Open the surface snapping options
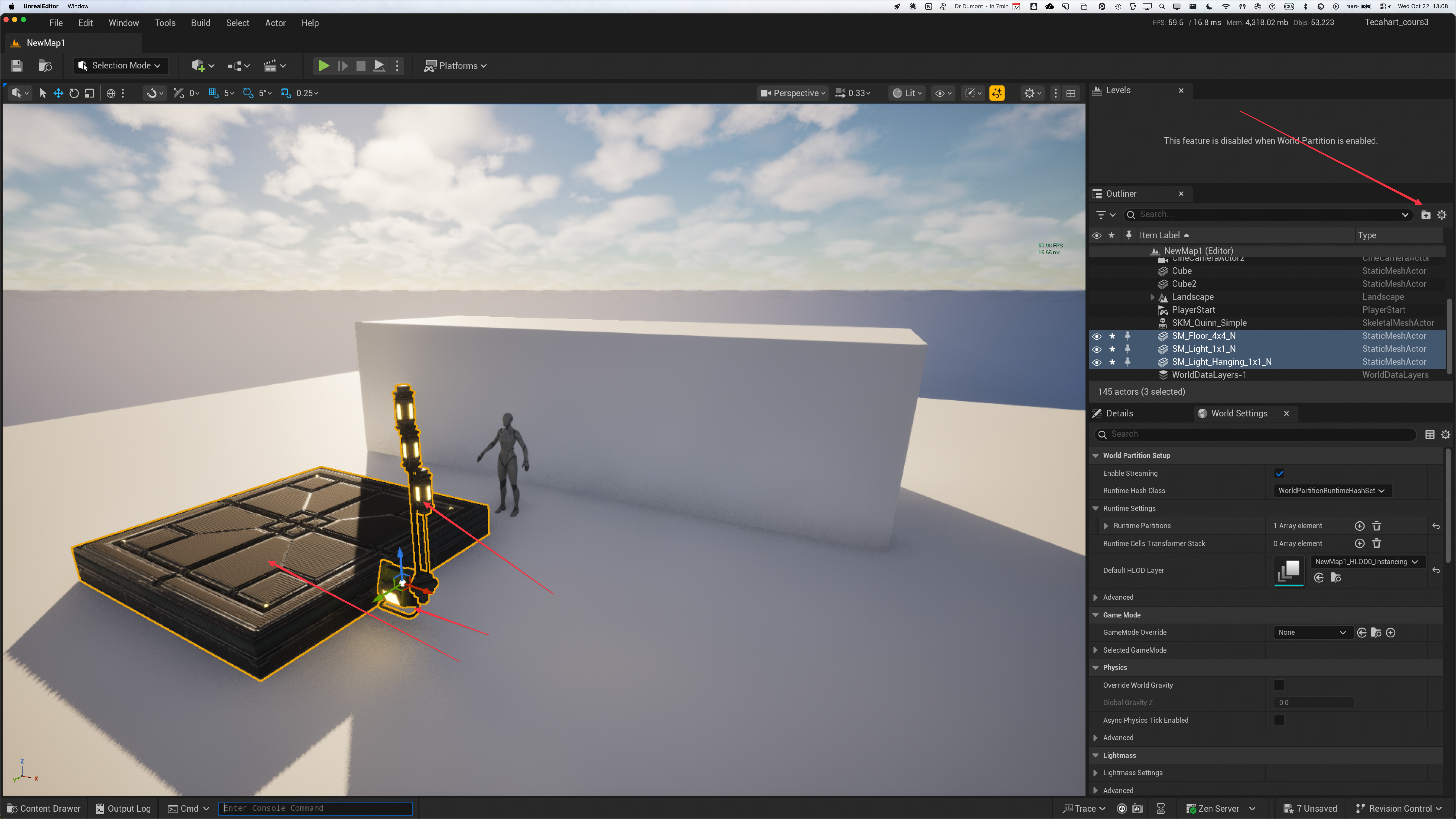The height and width of the screenshot is (819, 1456). click(x=154, y=93)
